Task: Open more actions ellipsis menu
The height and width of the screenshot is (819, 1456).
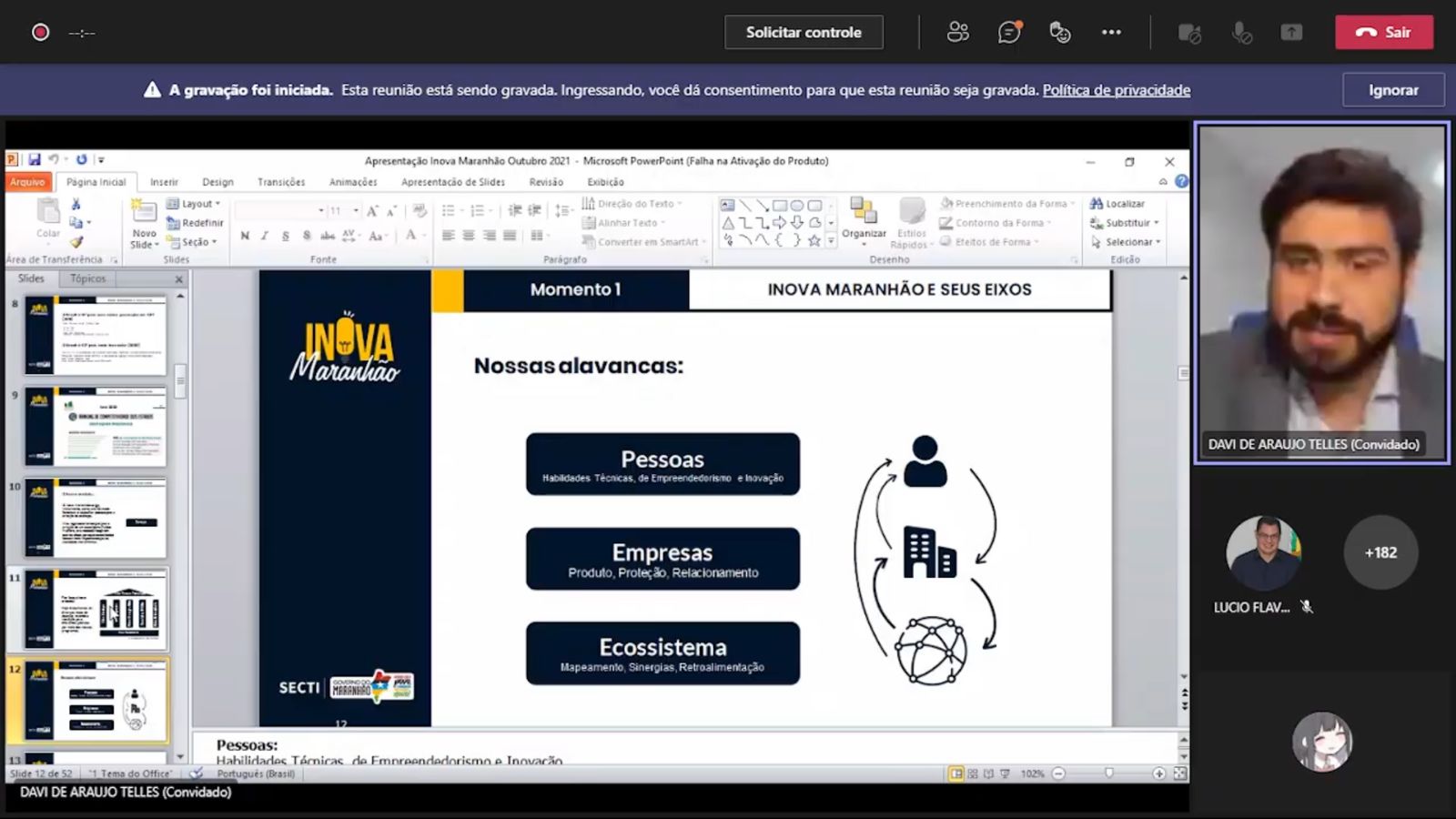Action: pos(1111,33)
